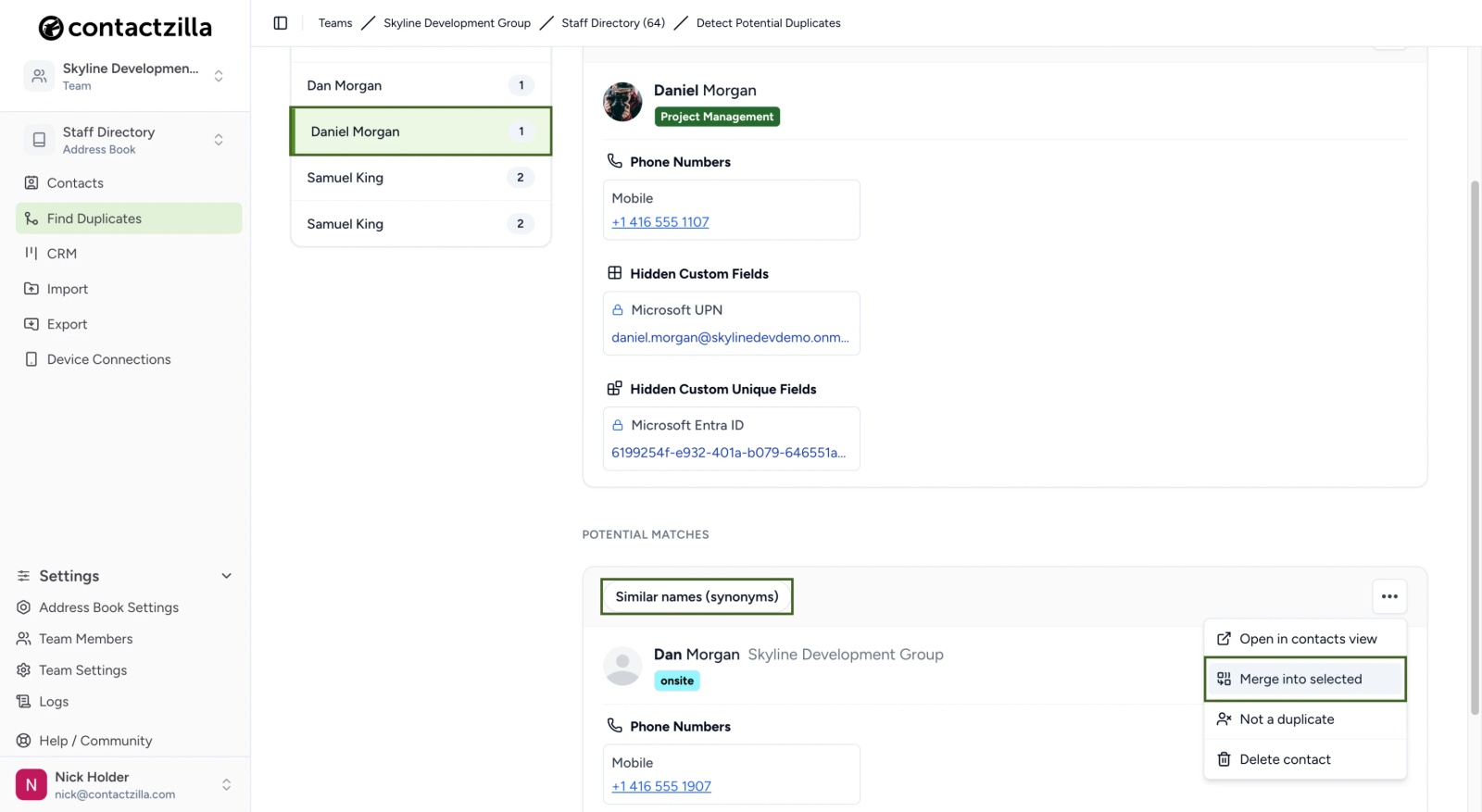Click the Contactzilla logo

tap(125, 28)
